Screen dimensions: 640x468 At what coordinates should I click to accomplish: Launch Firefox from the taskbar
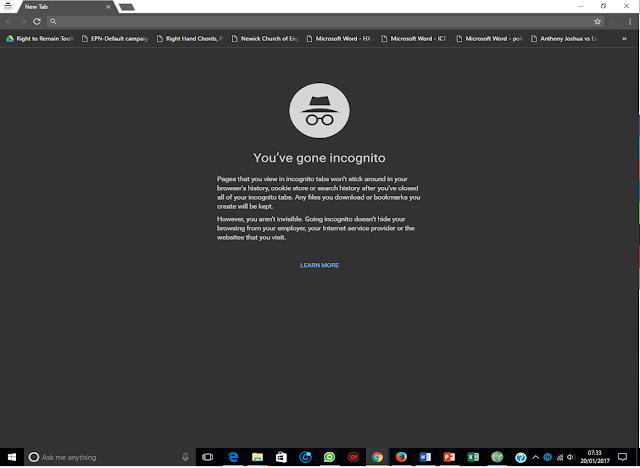(401, 457)
